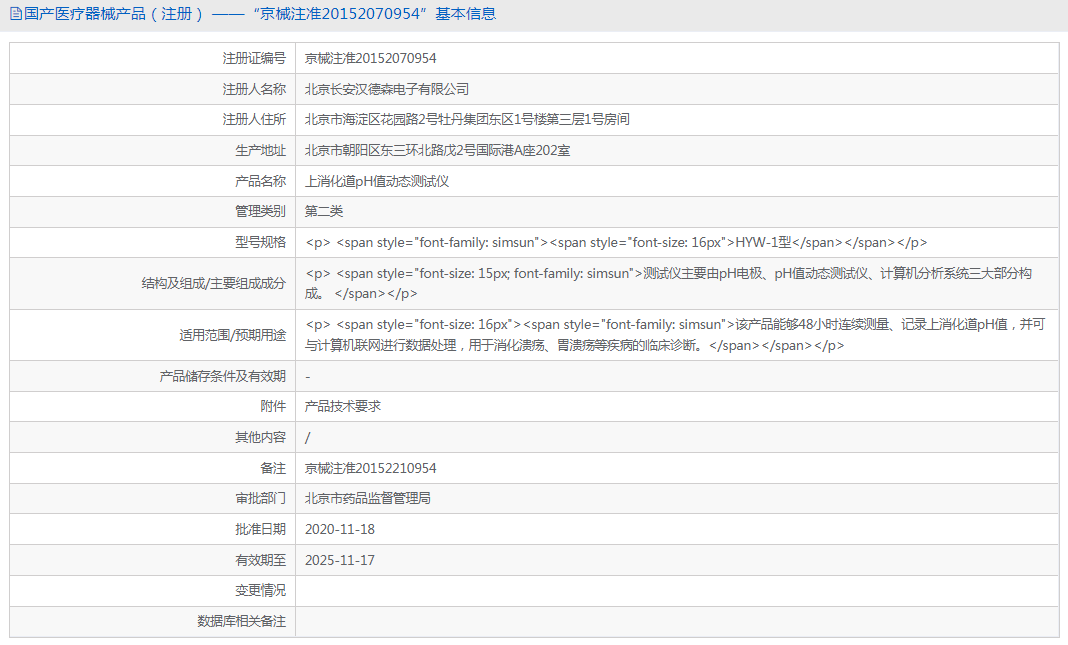
Task: Open the 产品技术要求 attachment text
Action: 343,406
